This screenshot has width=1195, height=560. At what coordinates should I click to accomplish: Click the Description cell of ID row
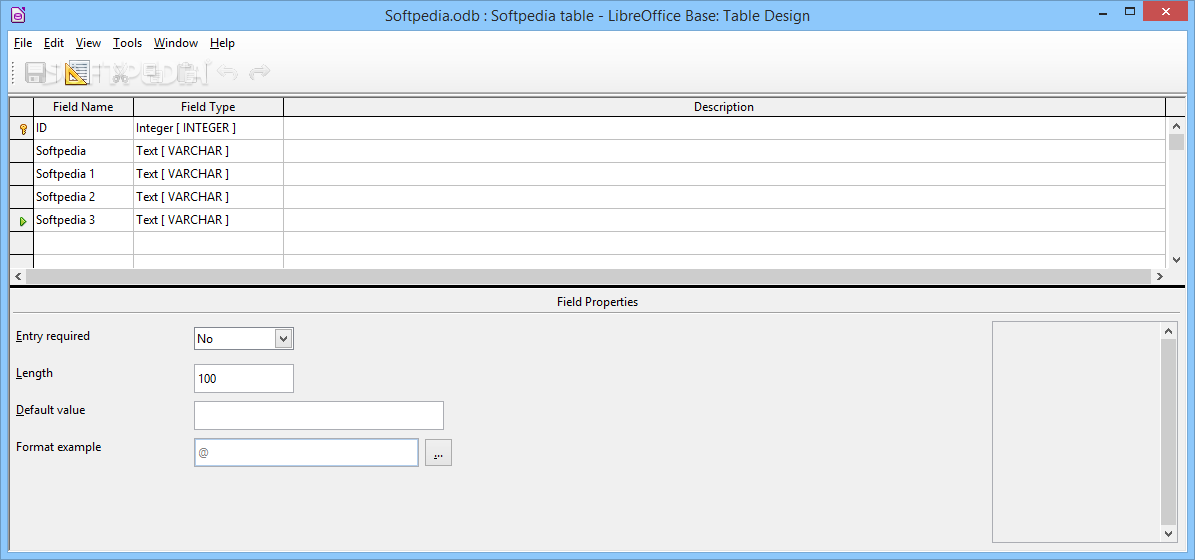724,128
